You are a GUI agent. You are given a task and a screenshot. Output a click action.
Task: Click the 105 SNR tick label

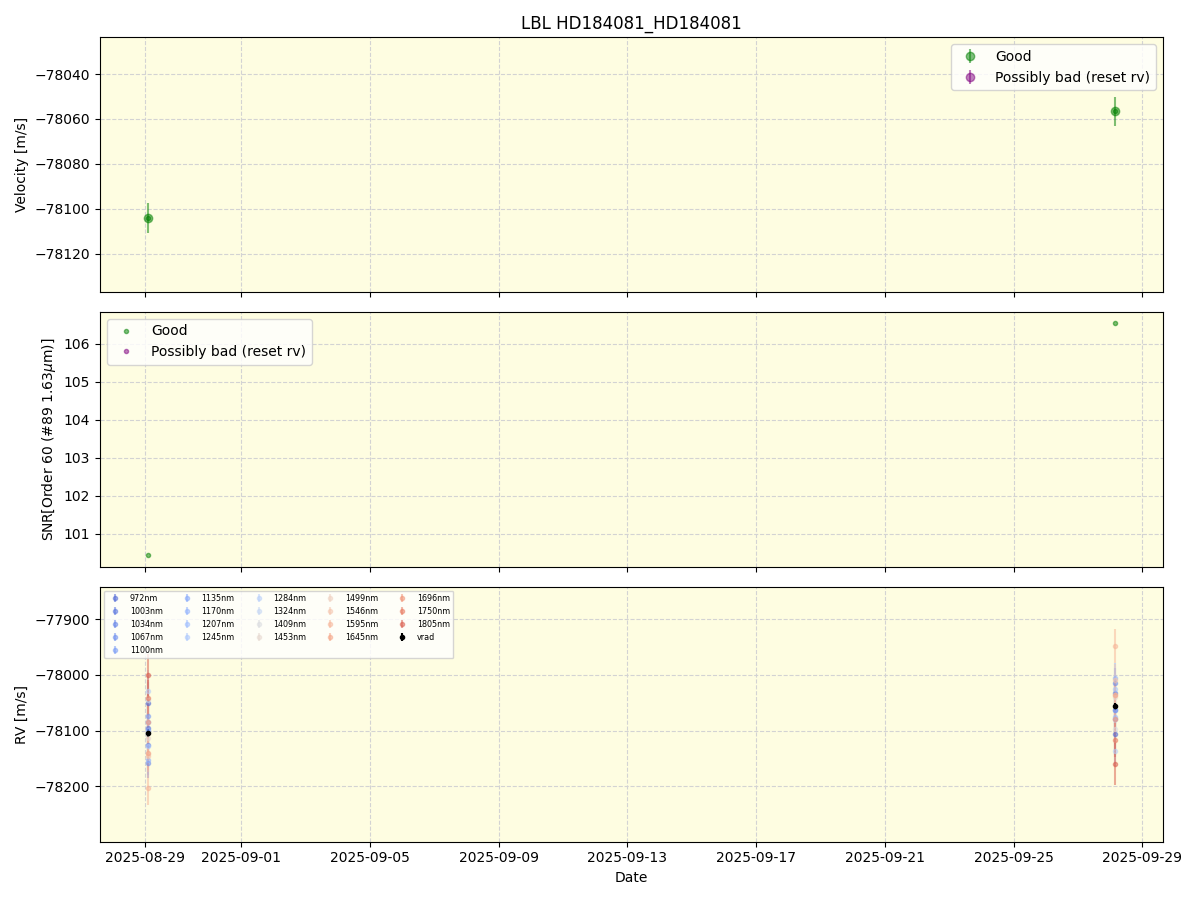[x=78, y=383]
